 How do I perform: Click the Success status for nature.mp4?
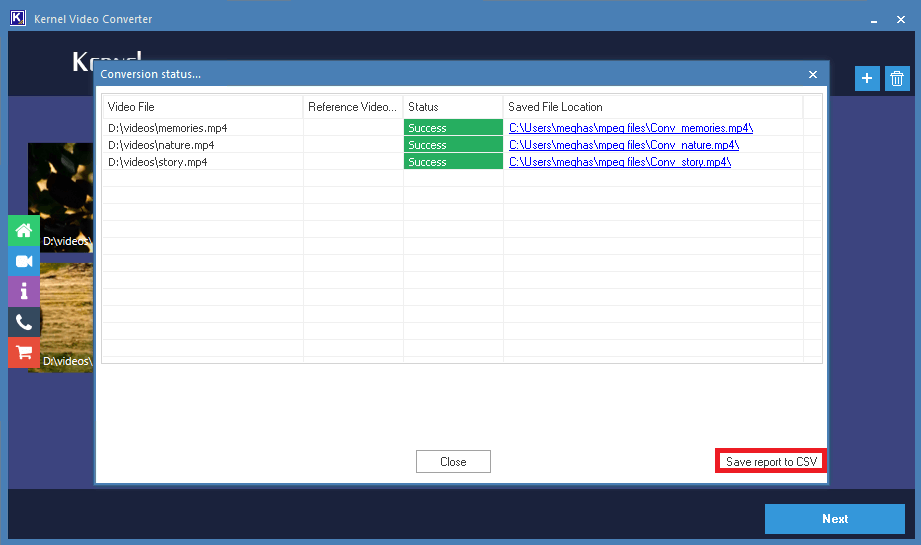pos(453,145)
